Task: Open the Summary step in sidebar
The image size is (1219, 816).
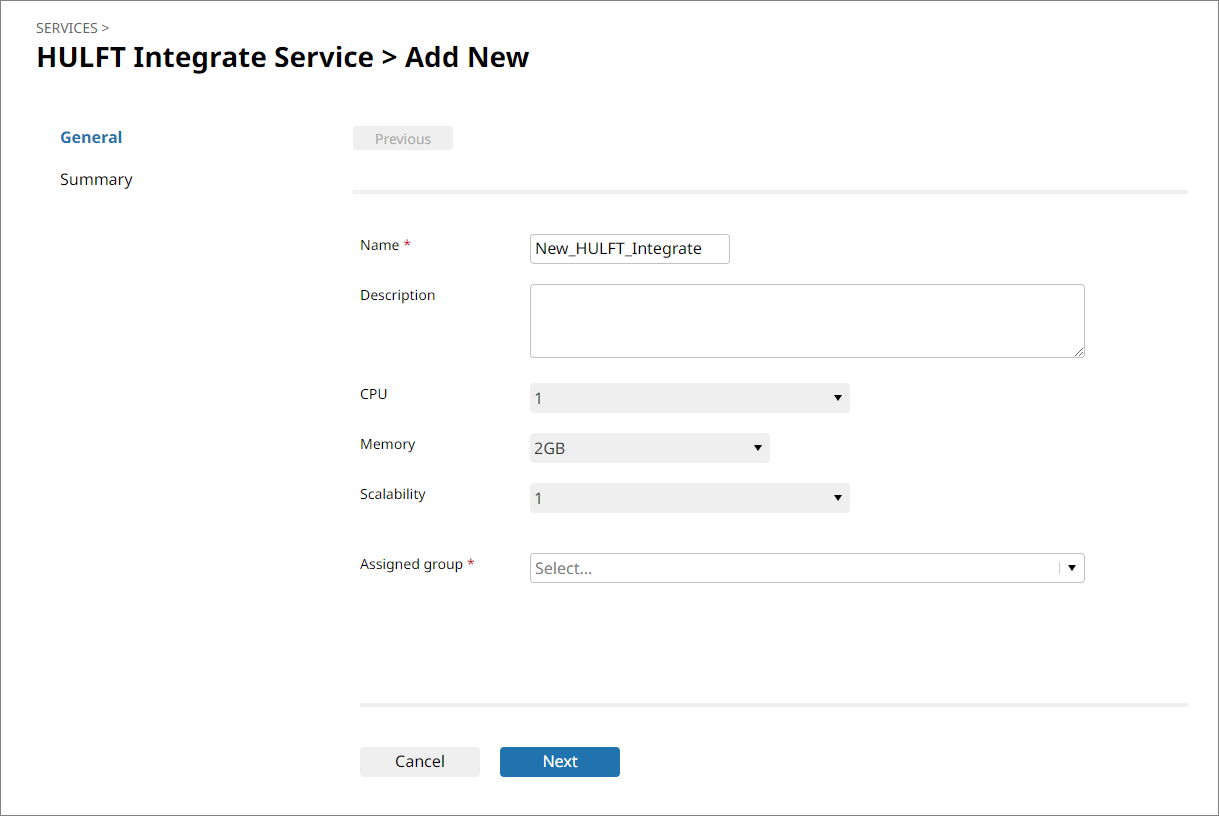Action: 96,180
